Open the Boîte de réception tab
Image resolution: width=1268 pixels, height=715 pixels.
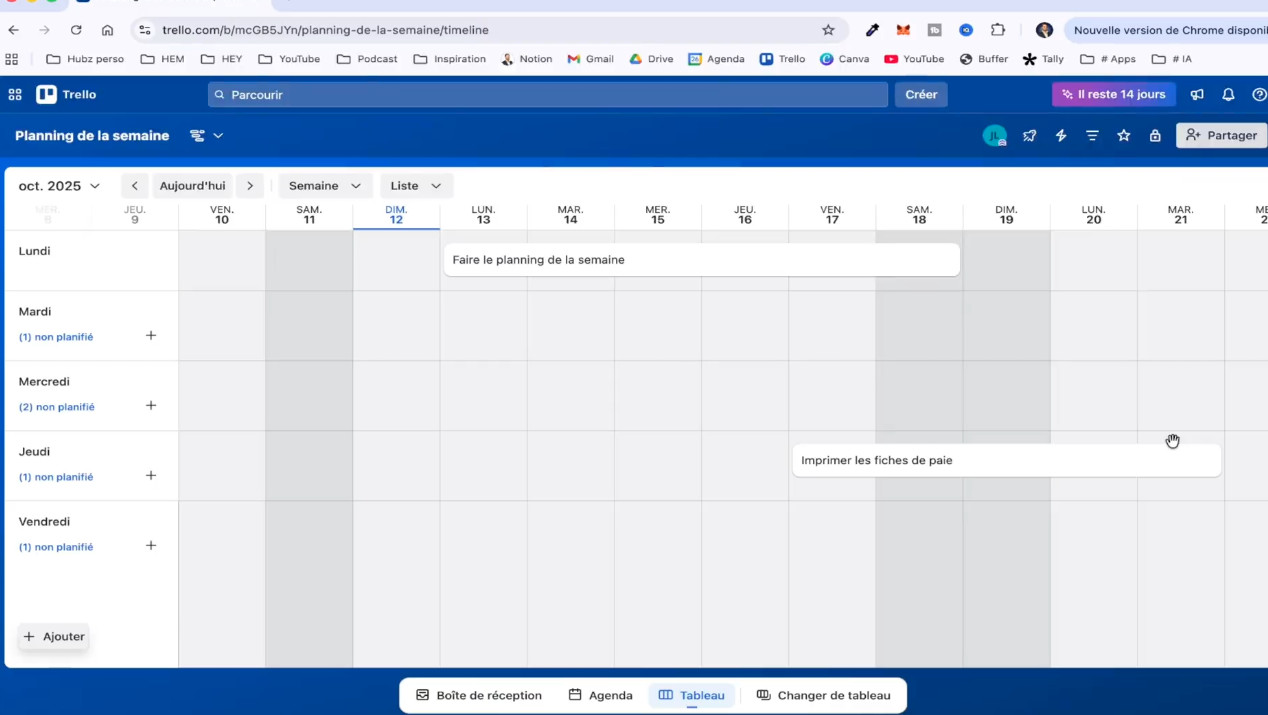[479, 695]
